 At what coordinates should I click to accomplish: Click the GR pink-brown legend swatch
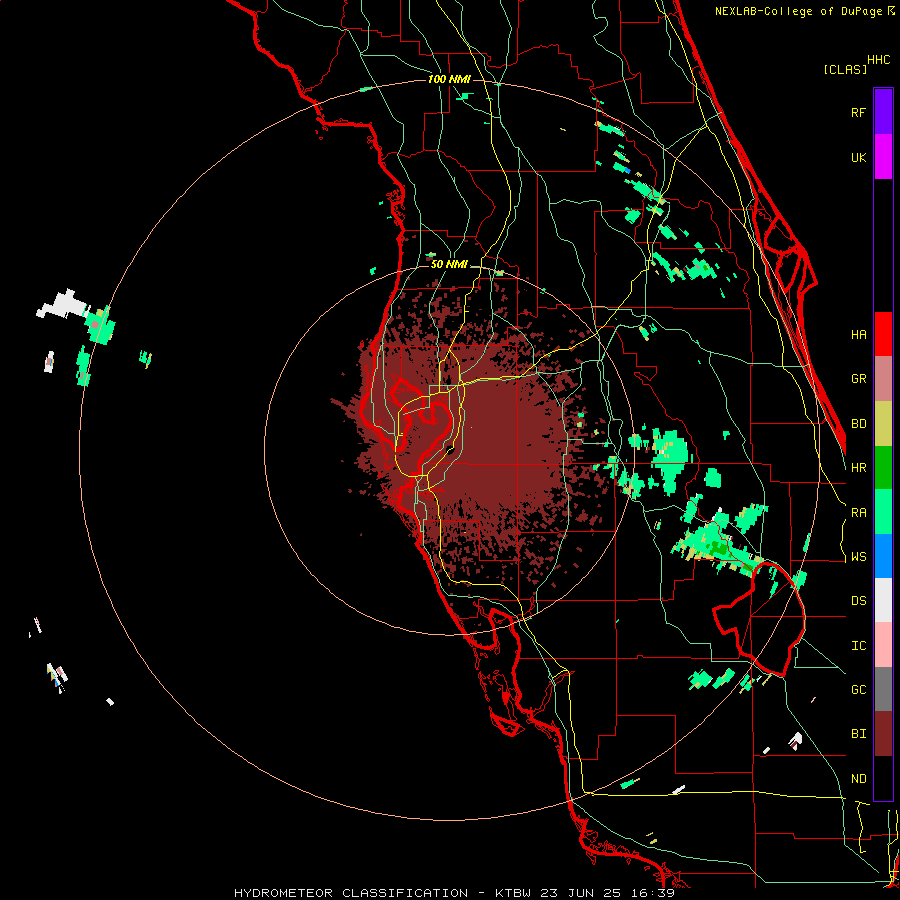[x=883, y=379]
